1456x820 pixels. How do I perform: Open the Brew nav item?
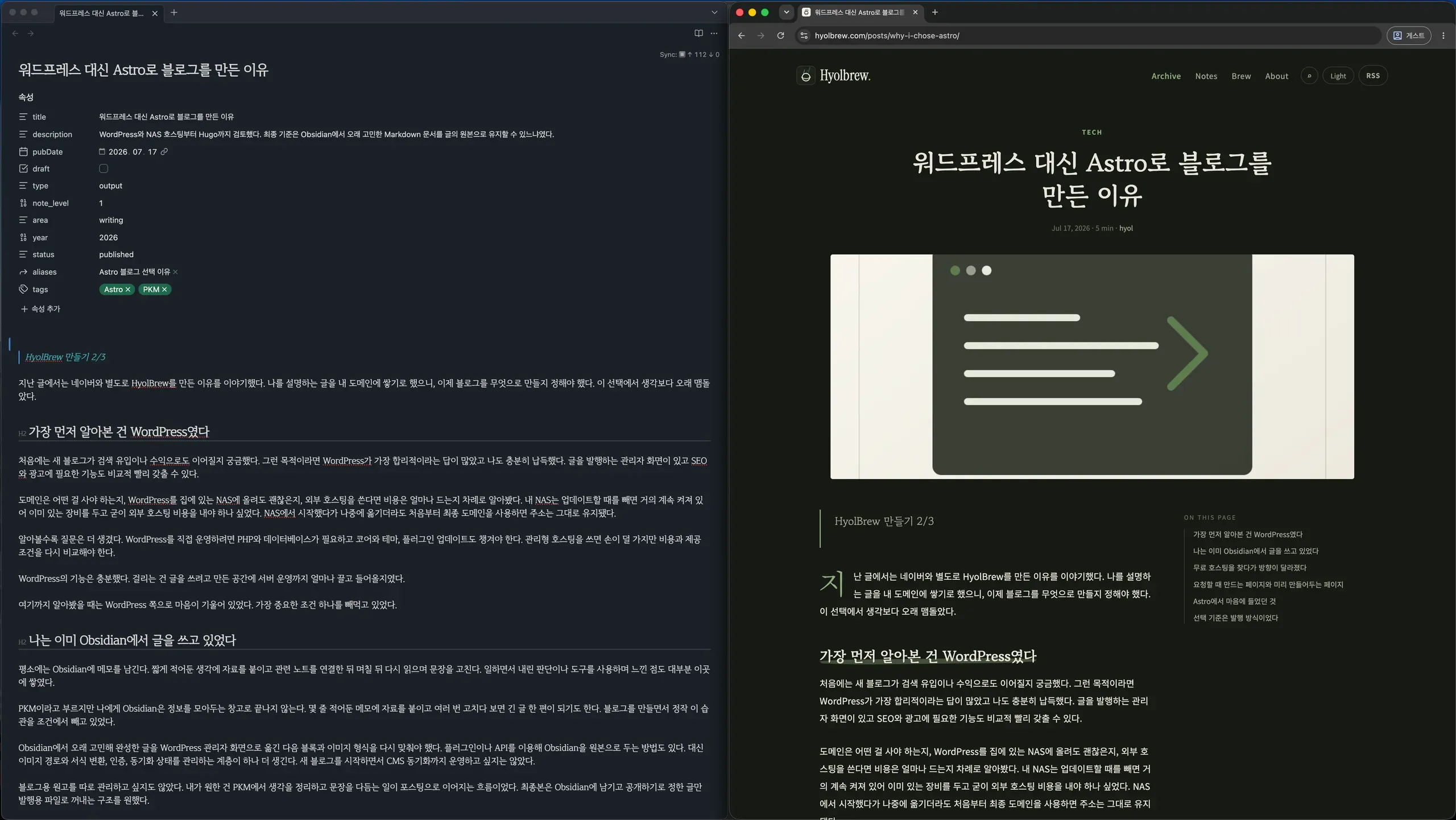(1241, 76)
